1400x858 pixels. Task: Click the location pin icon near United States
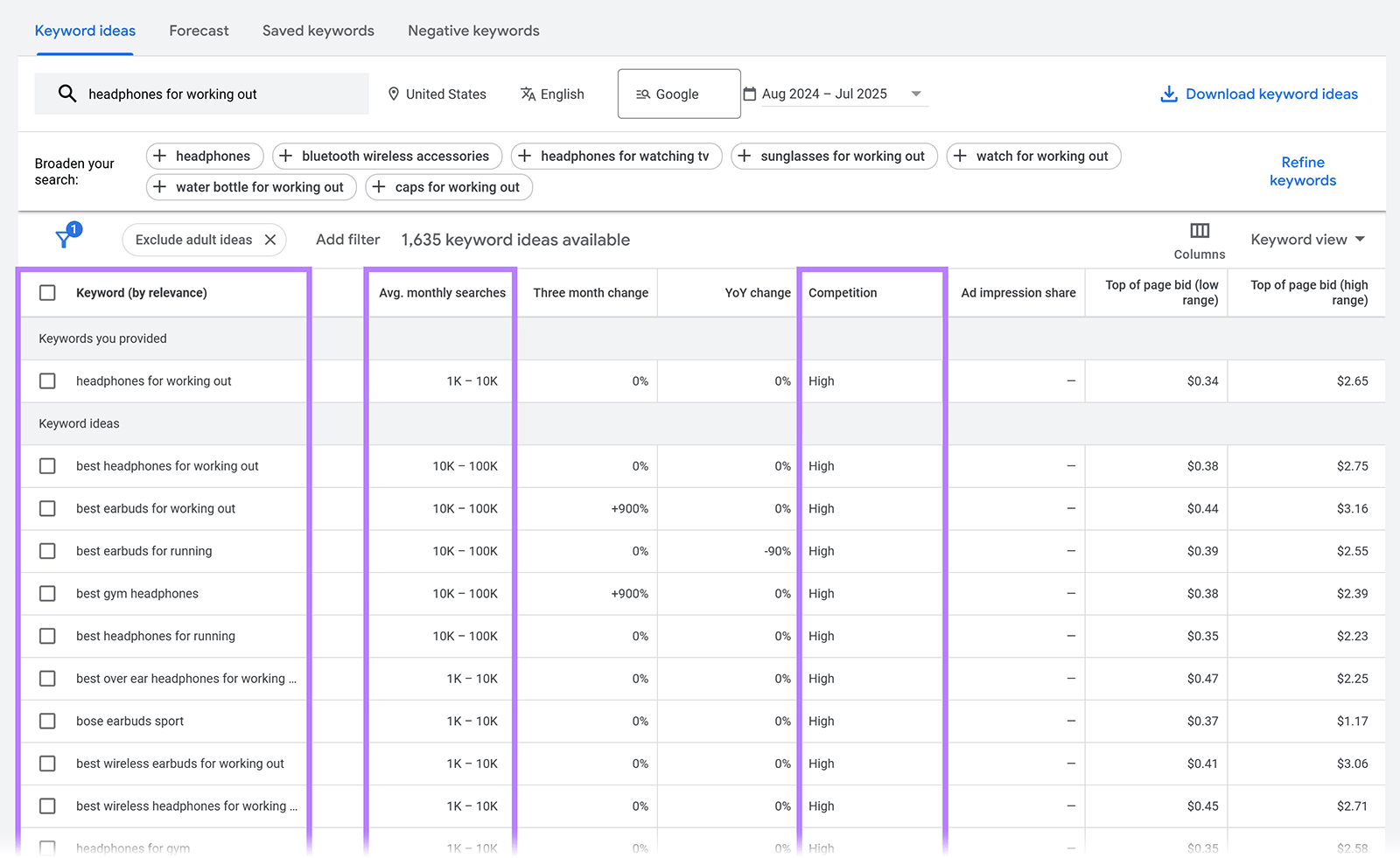tap(395, 94)
